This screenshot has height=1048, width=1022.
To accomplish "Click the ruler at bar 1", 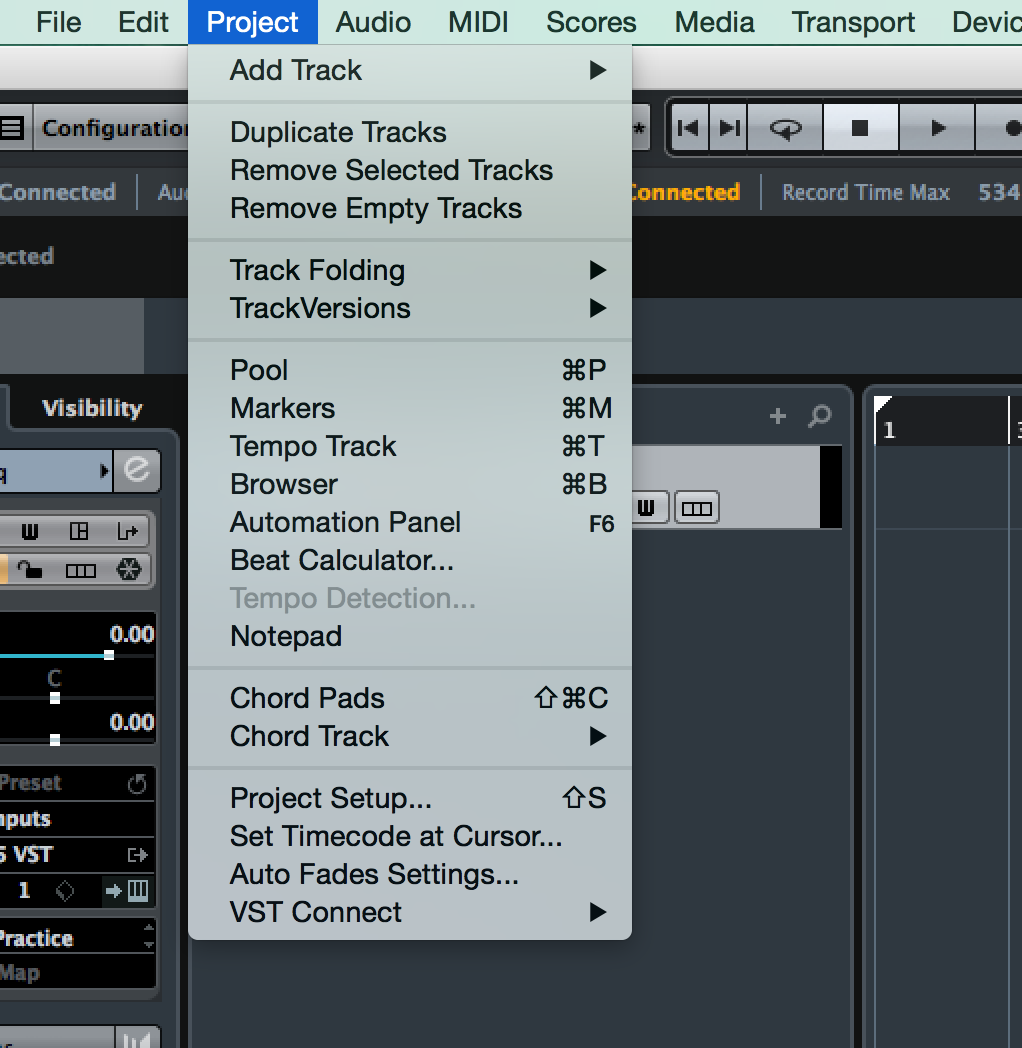I will click(x=890, y=430).
